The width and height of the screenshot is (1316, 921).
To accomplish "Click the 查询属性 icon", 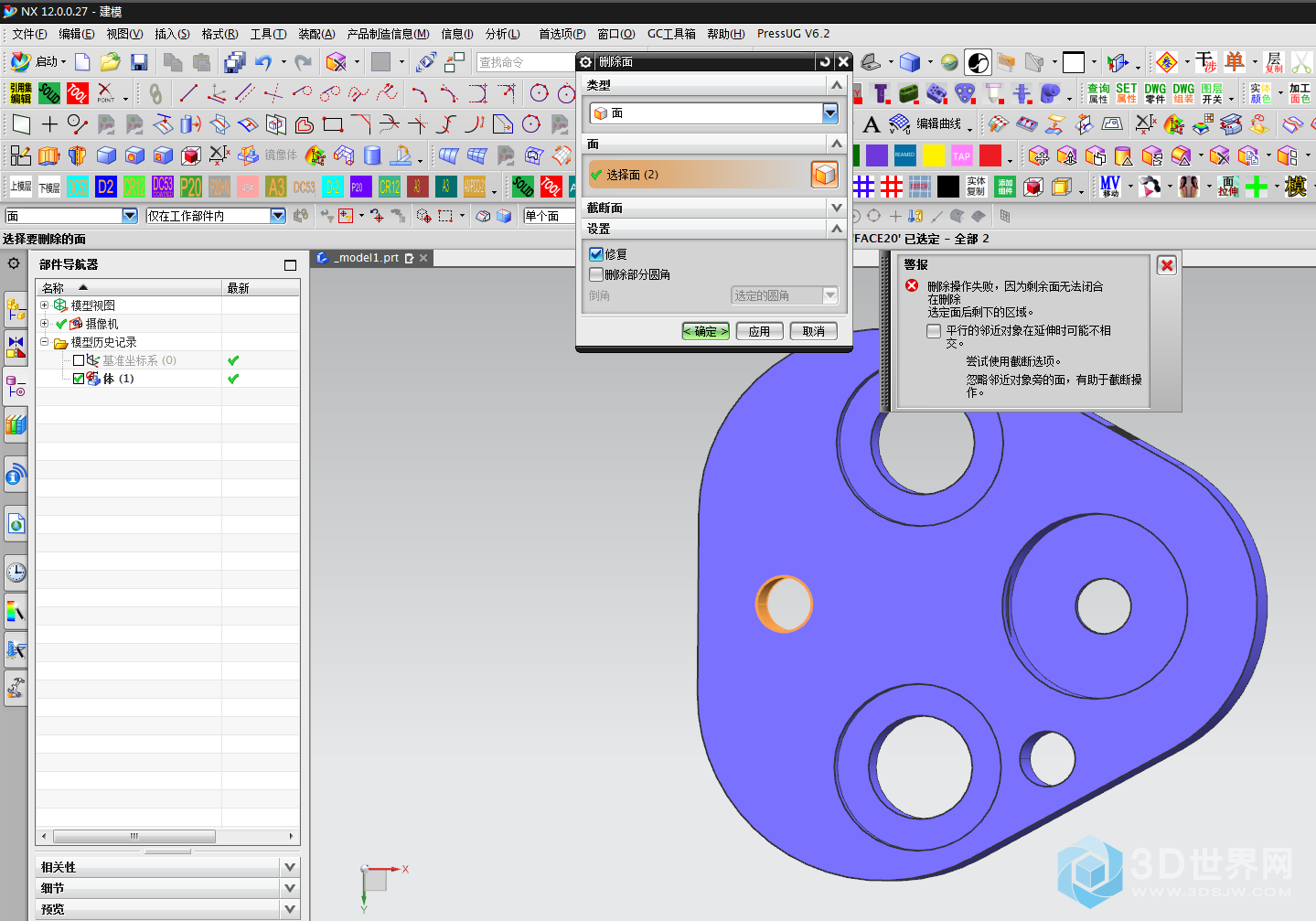I will [1098, 93].
